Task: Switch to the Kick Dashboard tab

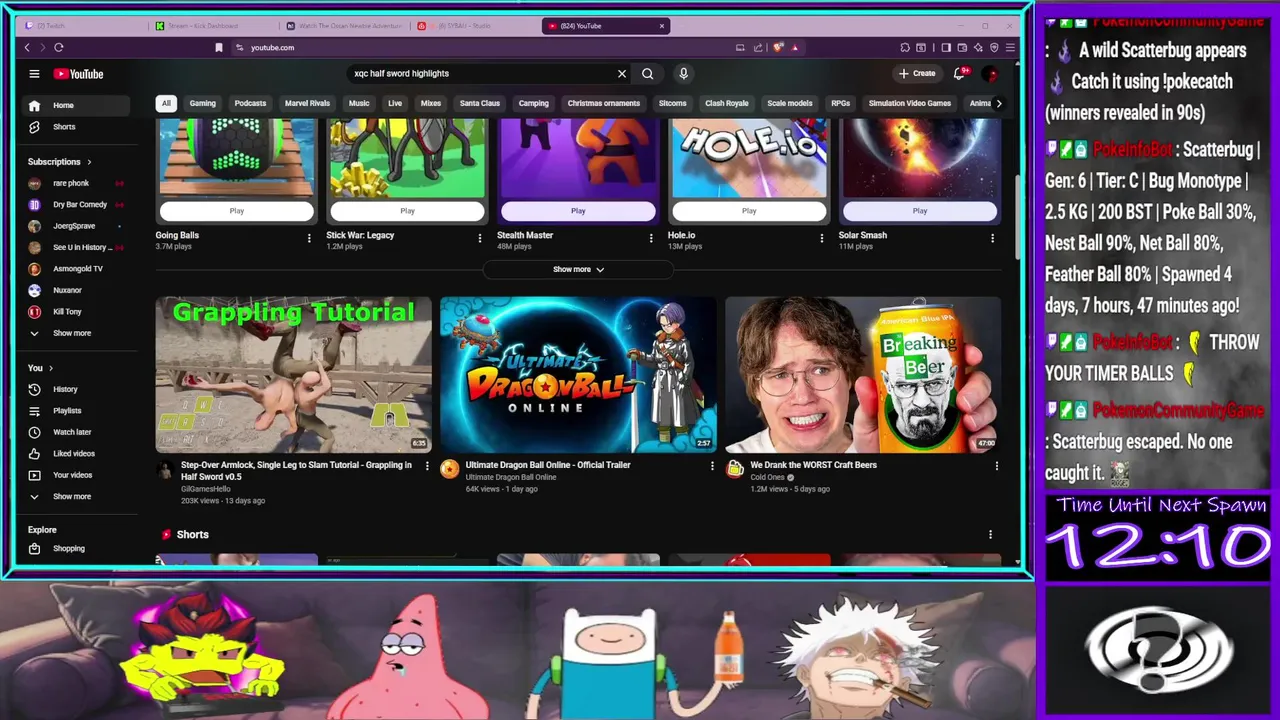Action: tap(214, 26)
